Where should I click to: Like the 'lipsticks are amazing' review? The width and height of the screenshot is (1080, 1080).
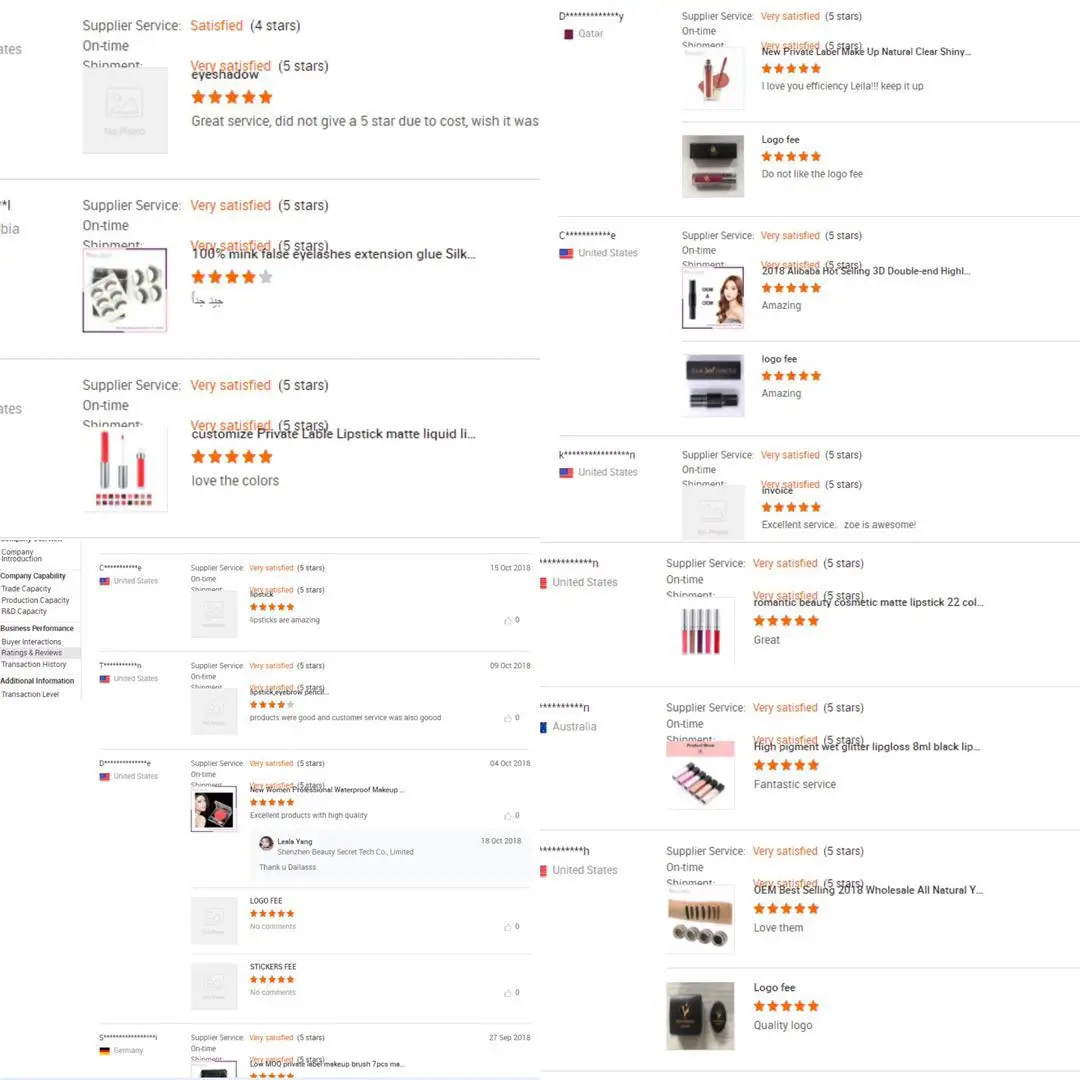[x=508, y=621]
